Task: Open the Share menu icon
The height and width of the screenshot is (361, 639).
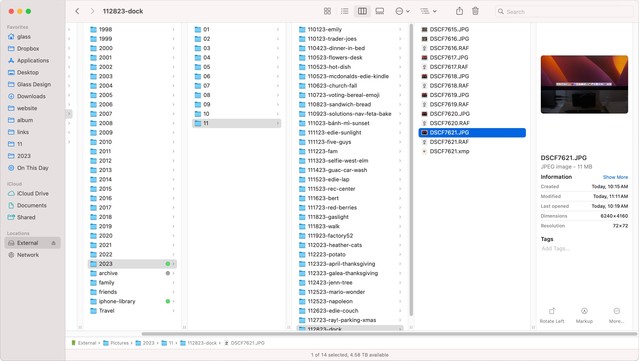Action: click(459, 11)
